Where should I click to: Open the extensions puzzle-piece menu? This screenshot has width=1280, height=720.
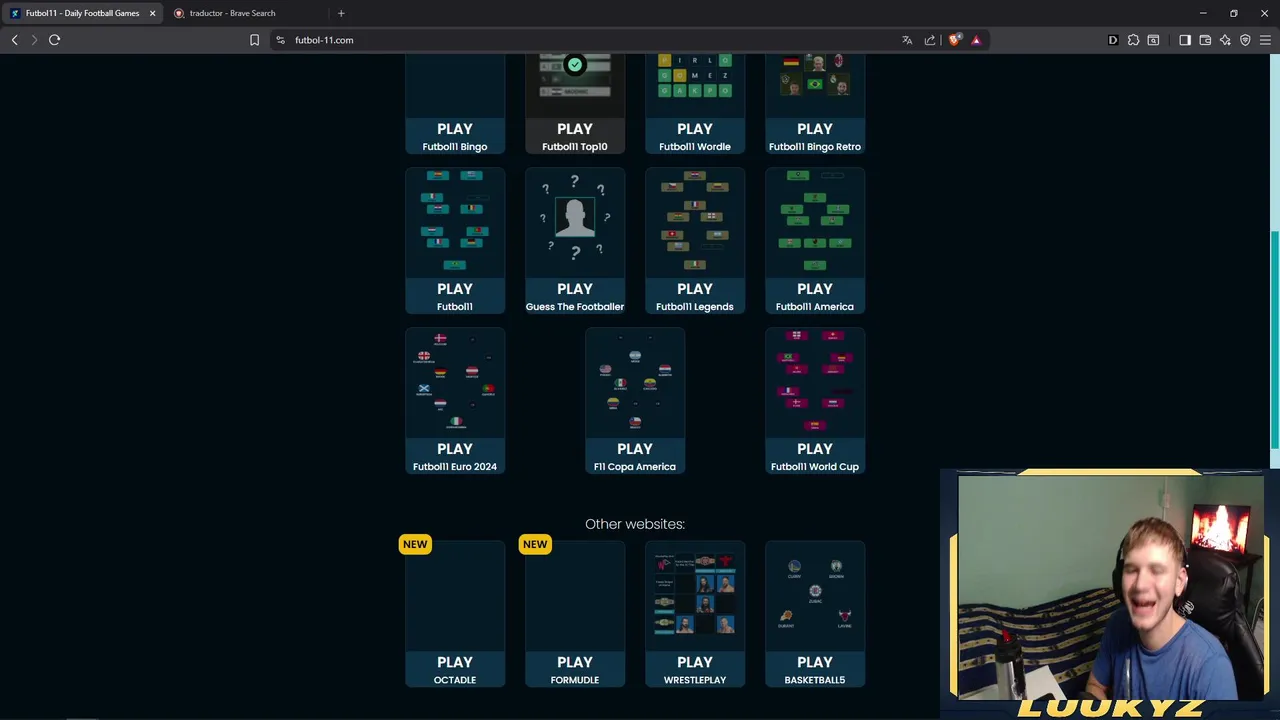click(1133, 40)
